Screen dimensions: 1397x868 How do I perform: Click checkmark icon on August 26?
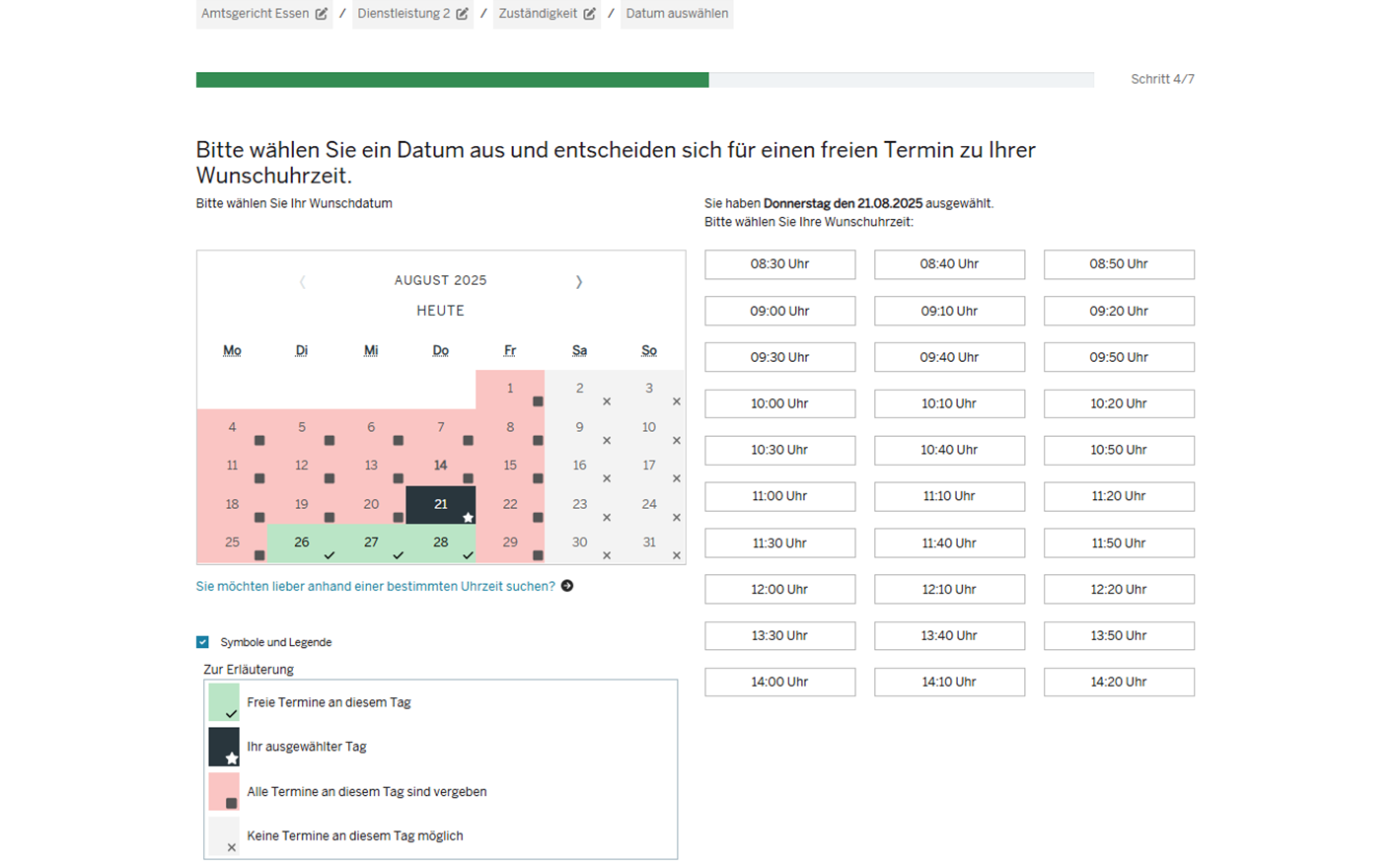pos(330,555)
